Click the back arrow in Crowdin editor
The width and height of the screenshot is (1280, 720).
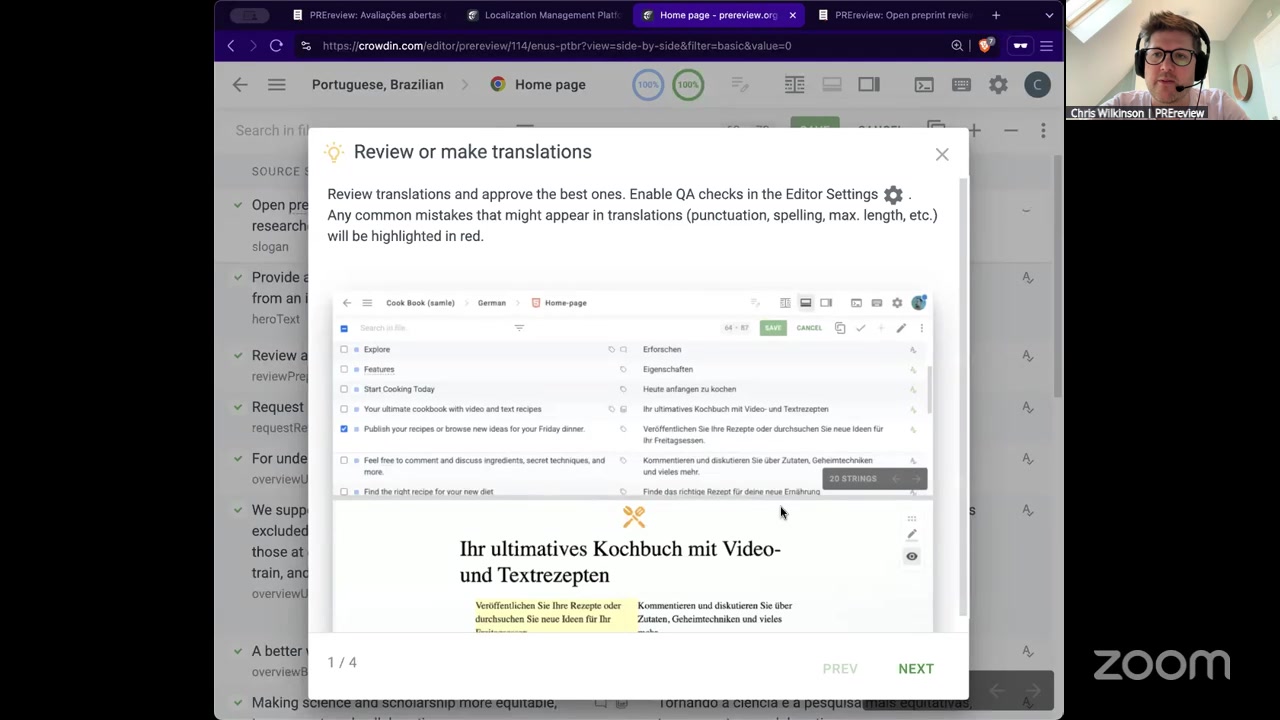[240, 85]
